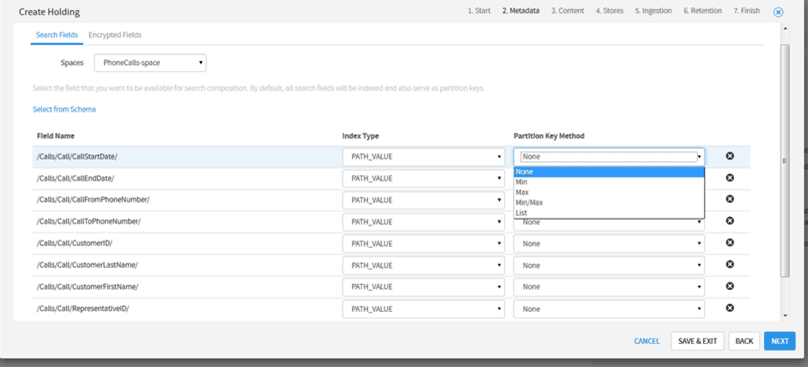Image resolution: width=808 pixels, height=367 pixels.
Task: Choose None in the partition key list
Action: [609, 172]
